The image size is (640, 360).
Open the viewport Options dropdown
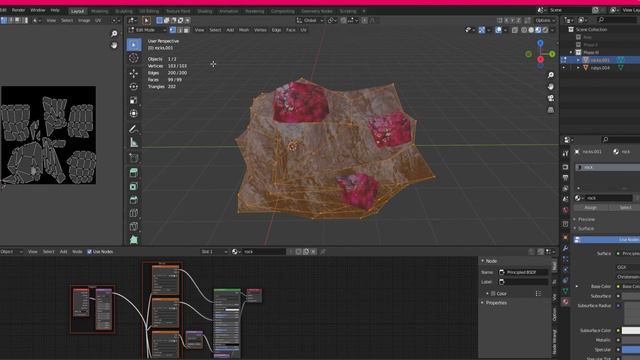tap(545, 20)
